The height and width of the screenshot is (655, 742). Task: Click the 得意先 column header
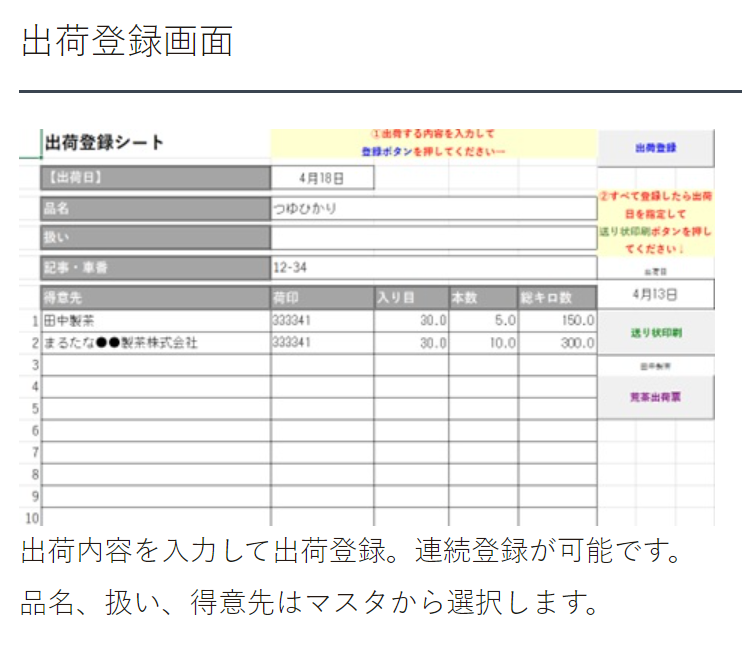pos(155,298)
